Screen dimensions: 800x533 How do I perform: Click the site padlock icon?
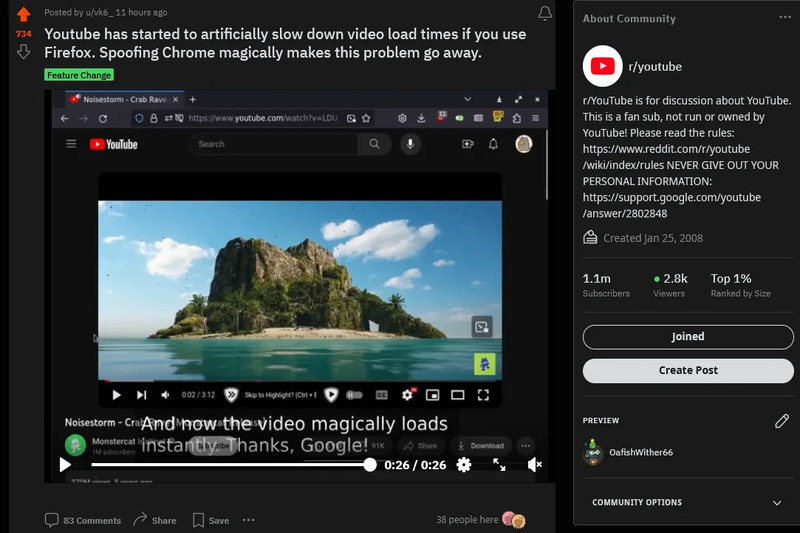(x=154, y=118)
